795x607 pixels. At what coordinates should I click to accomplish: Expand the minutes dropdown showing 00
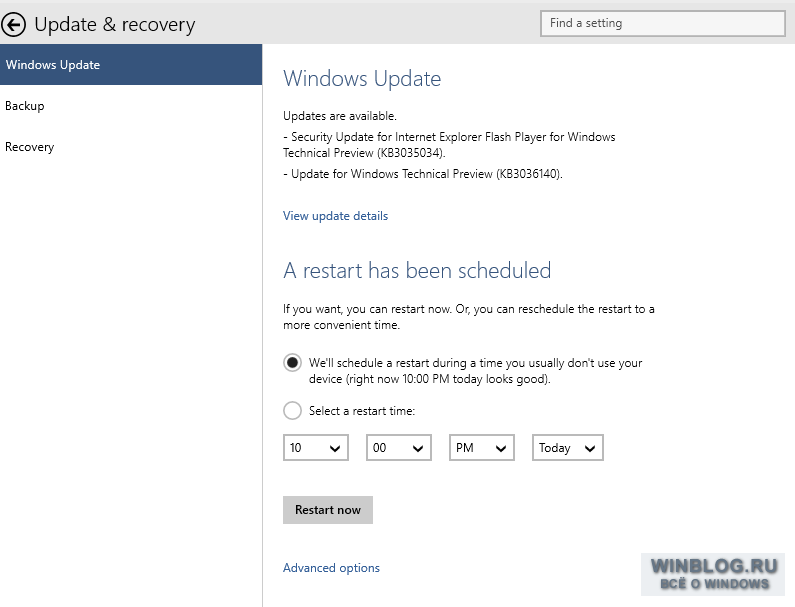coord(399,447)
